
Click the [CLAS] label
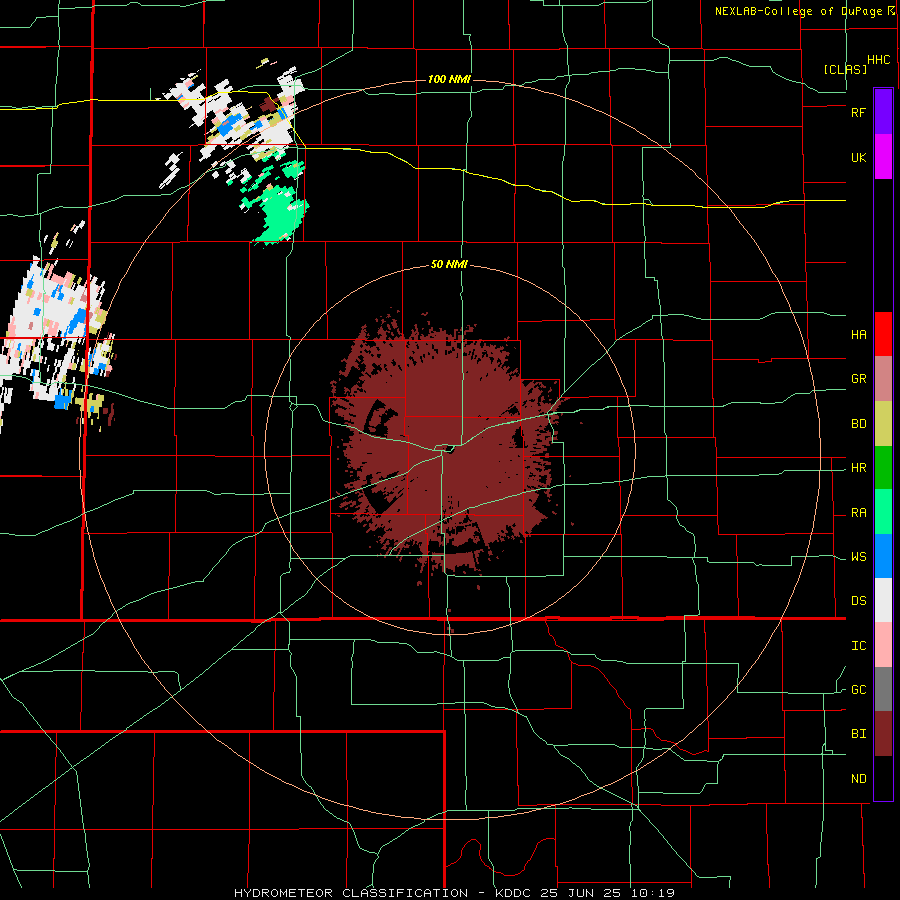coord(845,69)
